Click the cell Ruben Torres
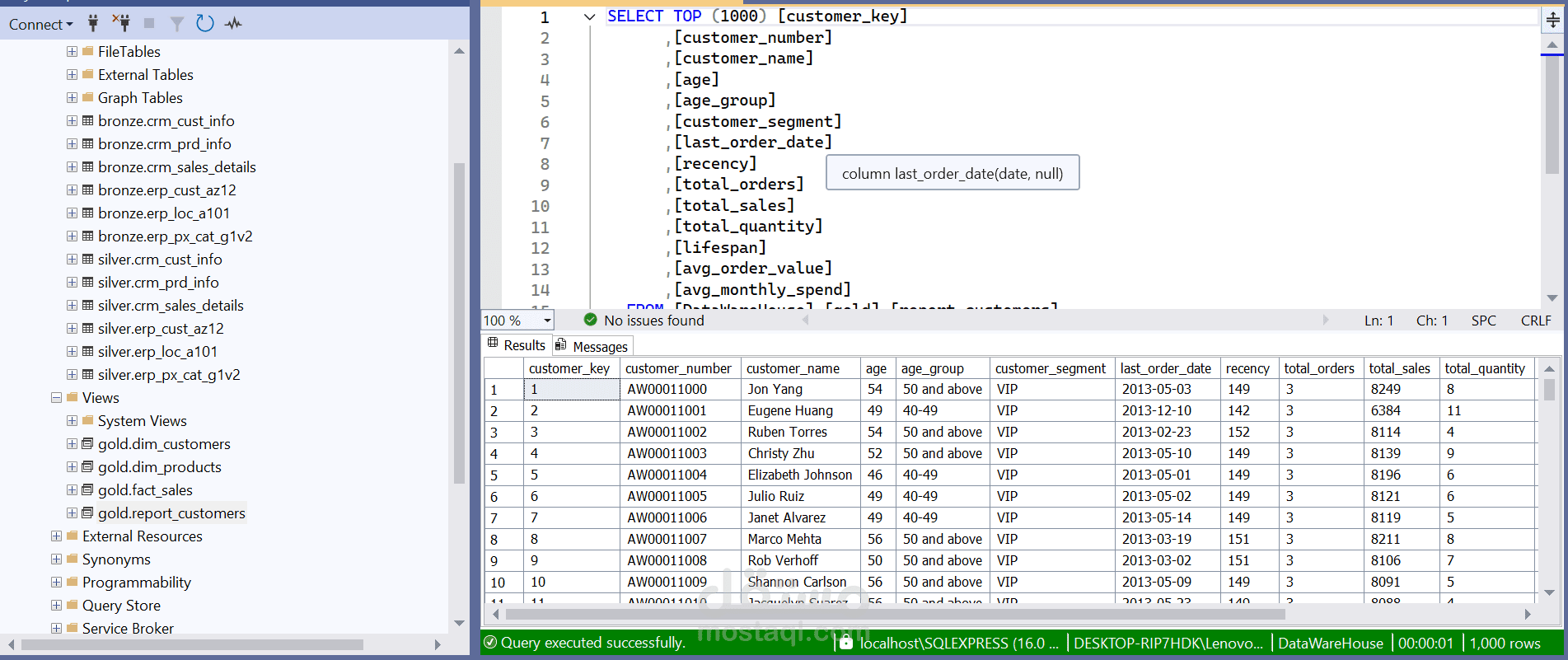Image resolution: width=1568 pixels, height=660 pixels. (801, 432)
